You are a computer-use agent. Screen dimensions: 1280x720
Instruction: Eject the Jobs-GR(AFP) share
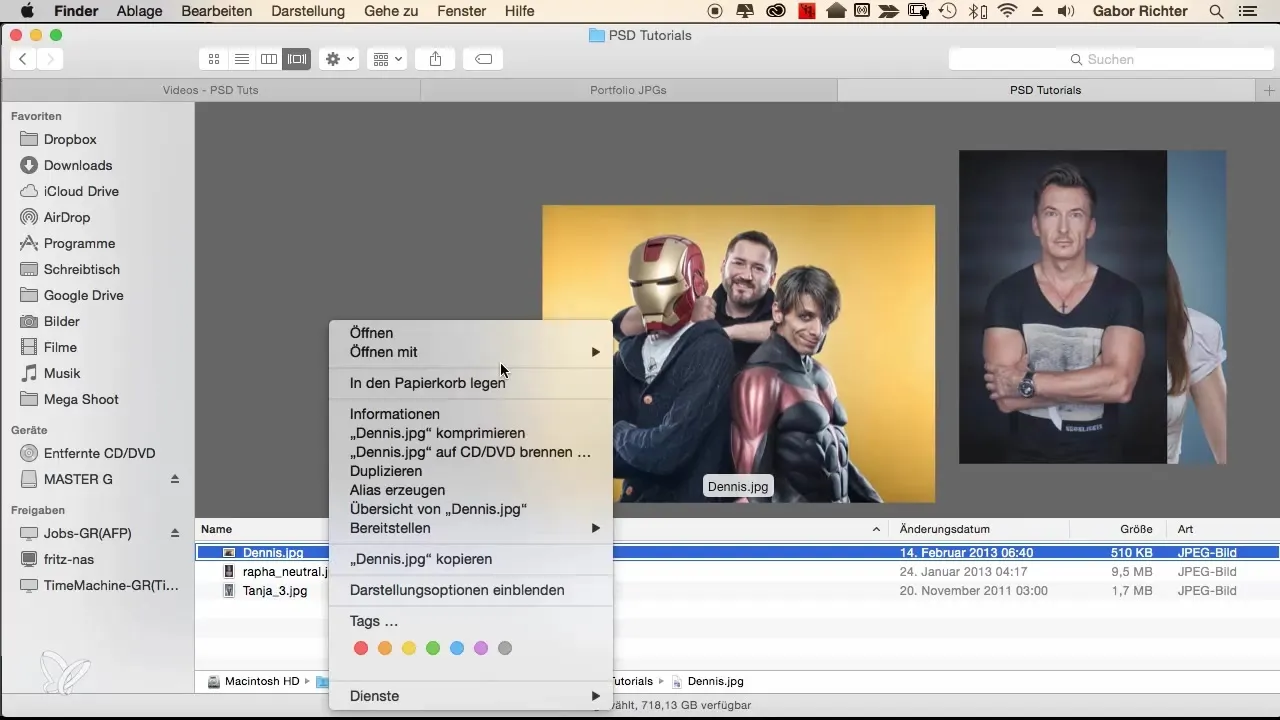[175, 533]
